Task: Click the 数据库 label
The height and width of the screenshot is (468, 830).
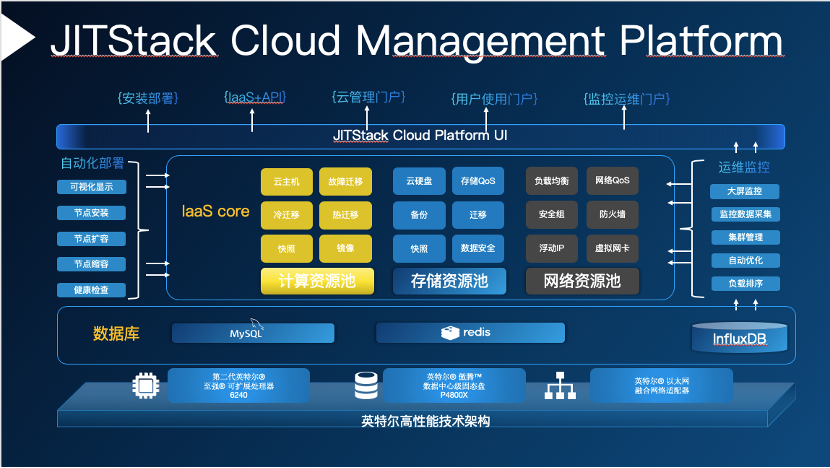Action: pyautogui.click(x=116, y=334)
